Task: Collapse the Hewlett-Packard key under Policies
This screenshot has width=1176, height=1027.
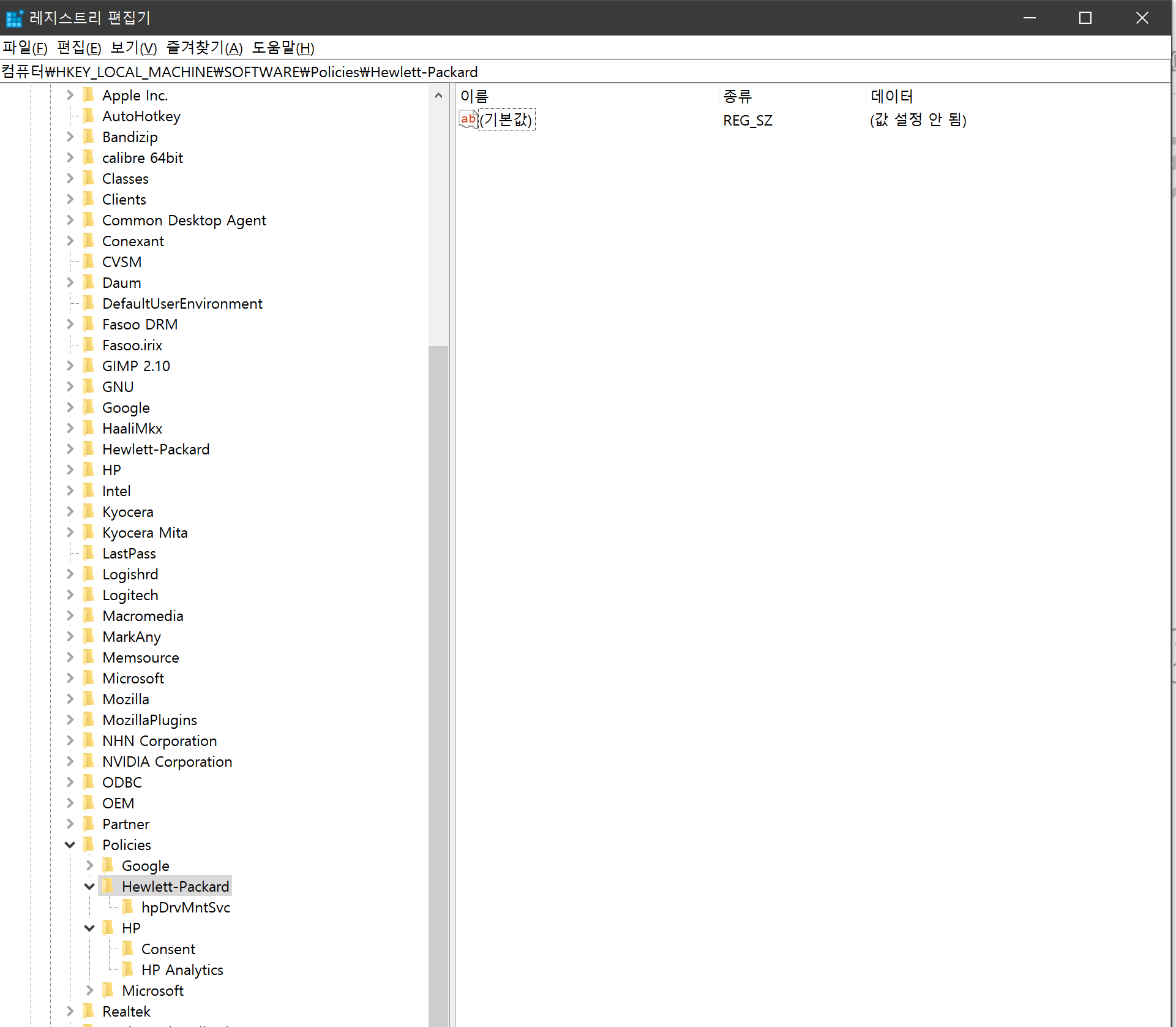Action: coord(89,886)
